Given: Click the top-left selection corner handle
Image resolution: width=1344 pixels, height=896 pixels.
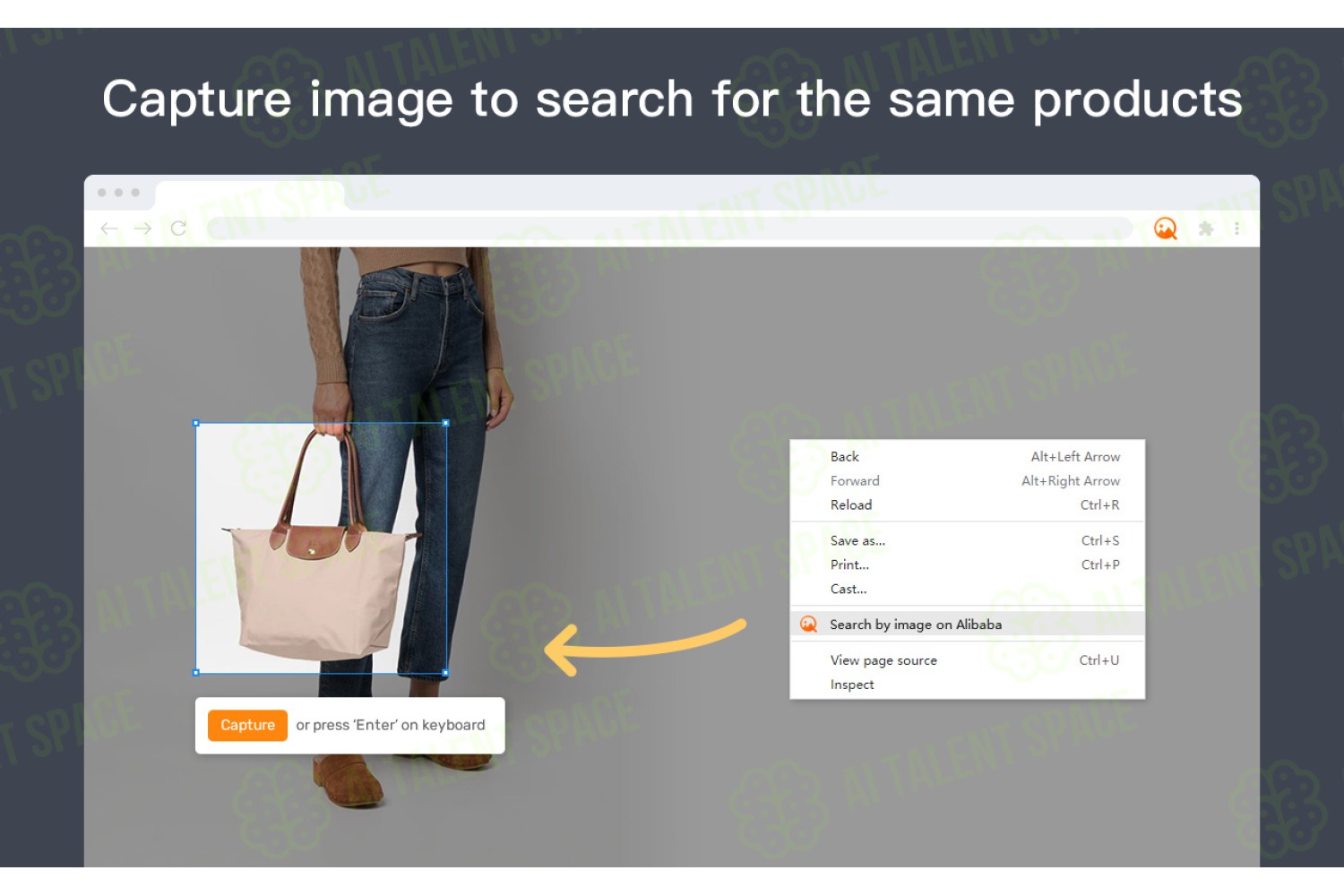Looking at the screenshot, I should pos(196,423).
